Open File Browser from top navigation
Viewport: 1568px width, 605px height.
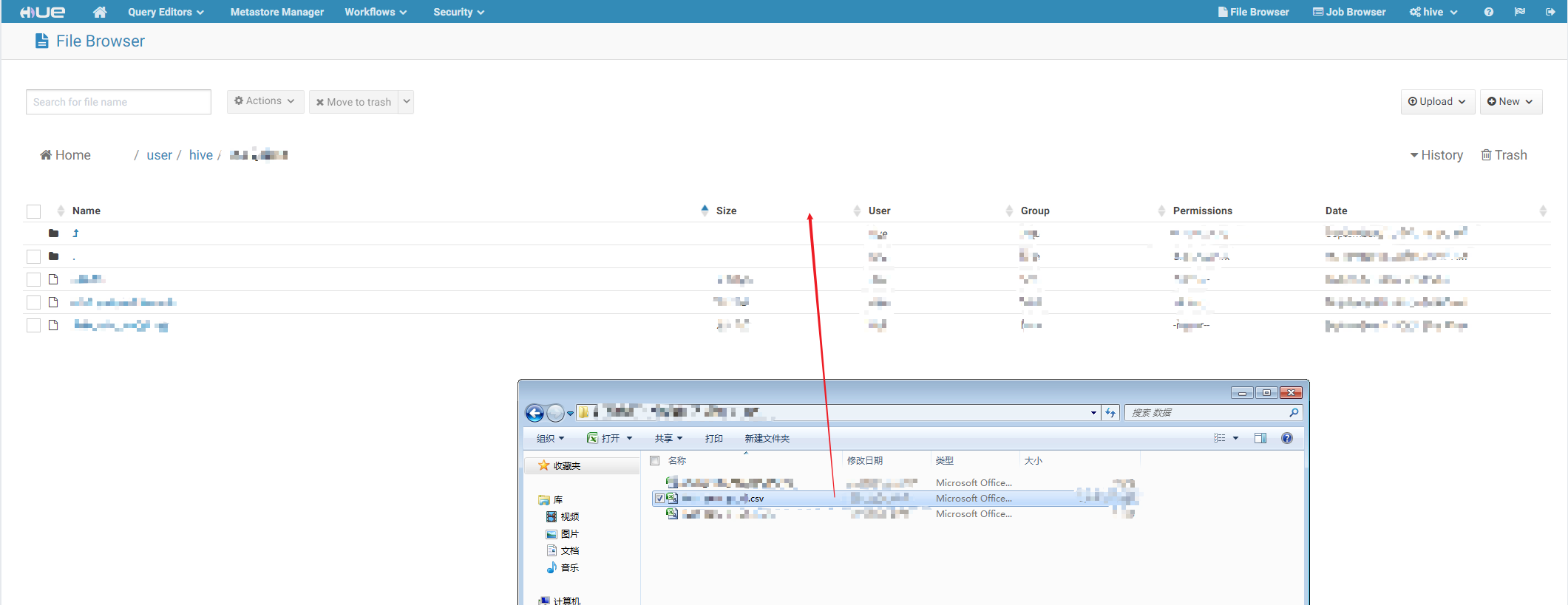[x=1253, y=12]
